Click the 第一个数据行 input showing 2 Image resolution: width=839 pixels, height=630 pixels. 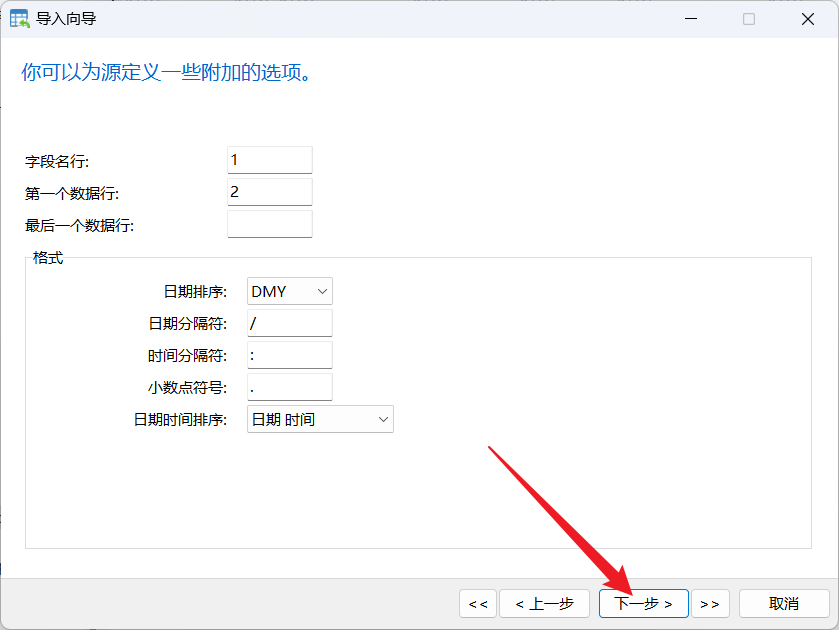[269, 191]
